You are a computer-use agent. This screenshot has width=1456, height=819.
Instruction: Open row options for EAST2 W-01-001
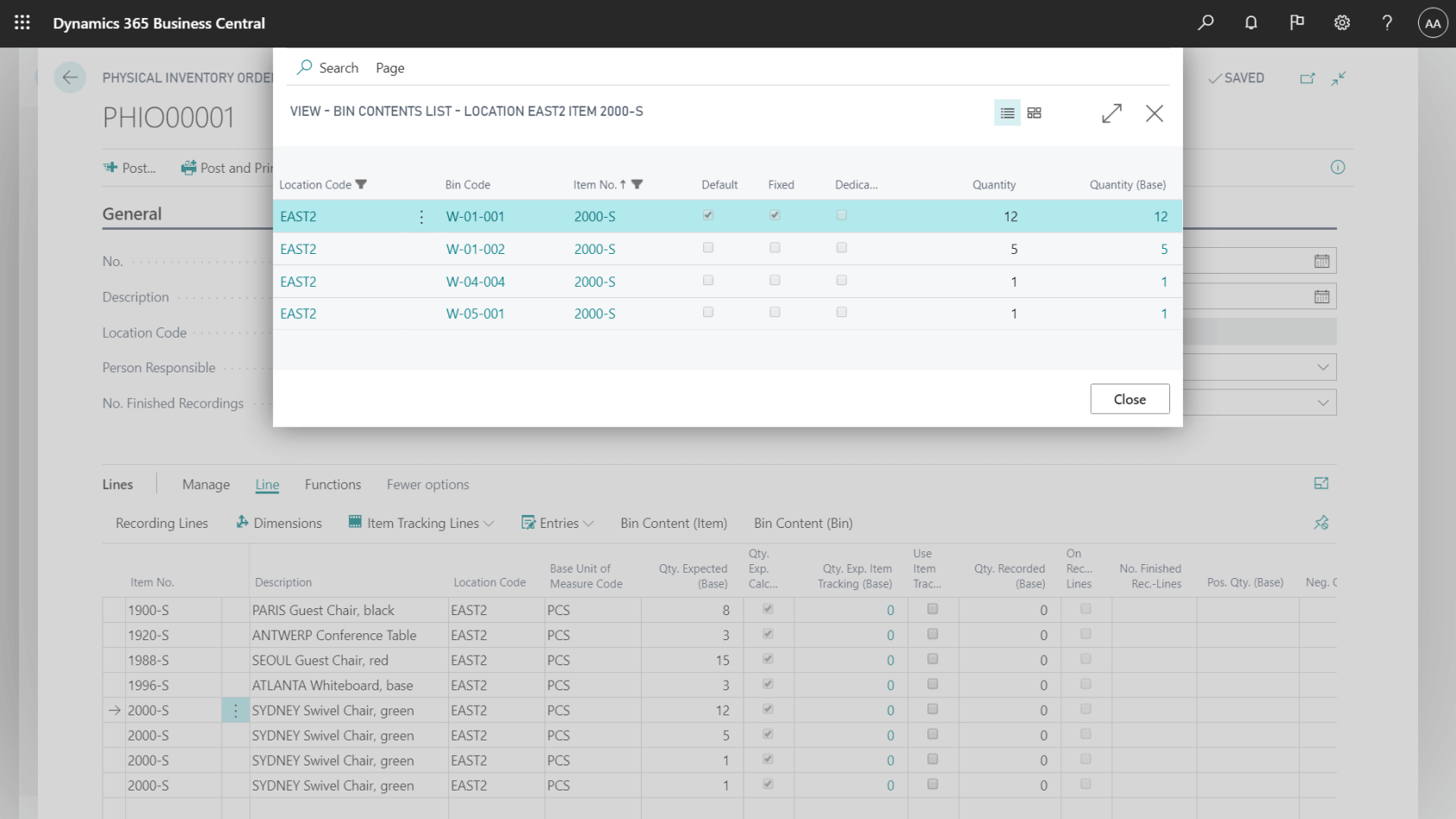[x=421, y=217]
